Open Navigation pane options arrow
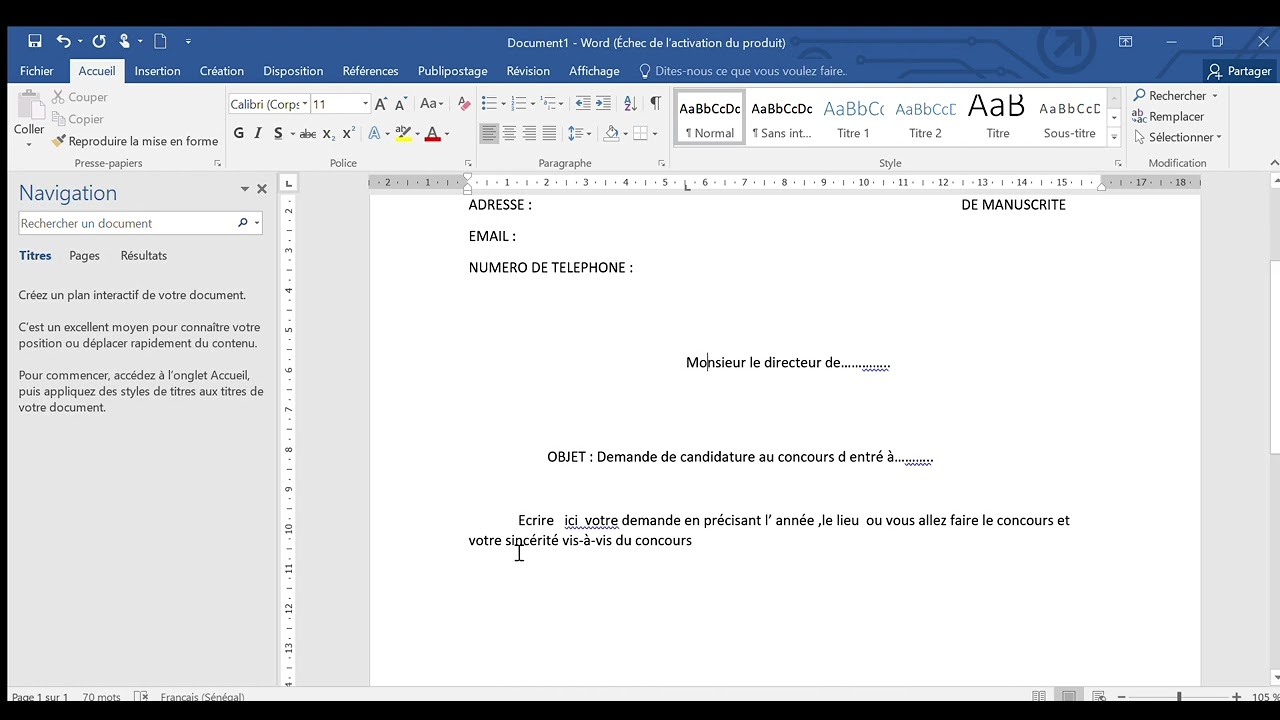The image size is (1280, 720). [244, 189]
